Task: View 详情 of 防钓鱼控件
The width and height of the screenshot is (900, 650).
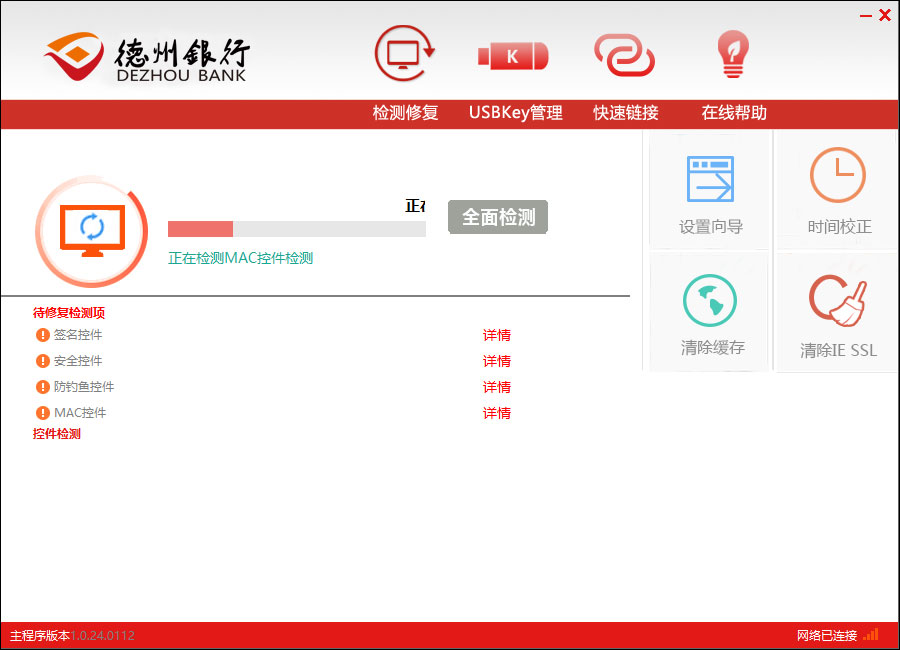Action: pos(497,387)
